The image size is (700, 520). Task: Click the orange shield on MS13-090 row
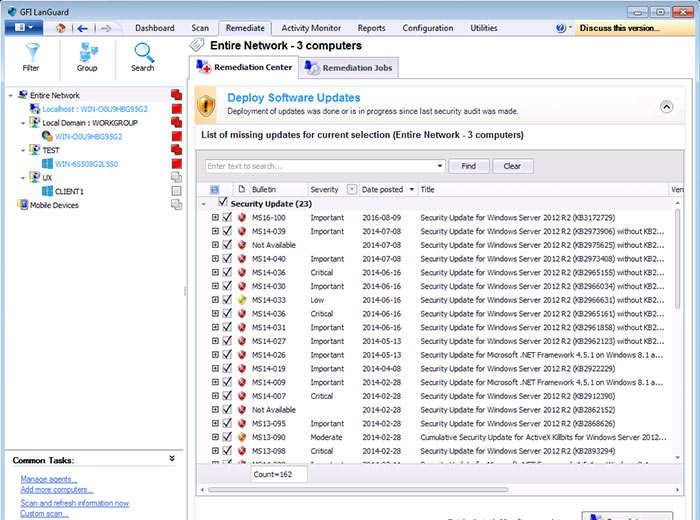242,437
